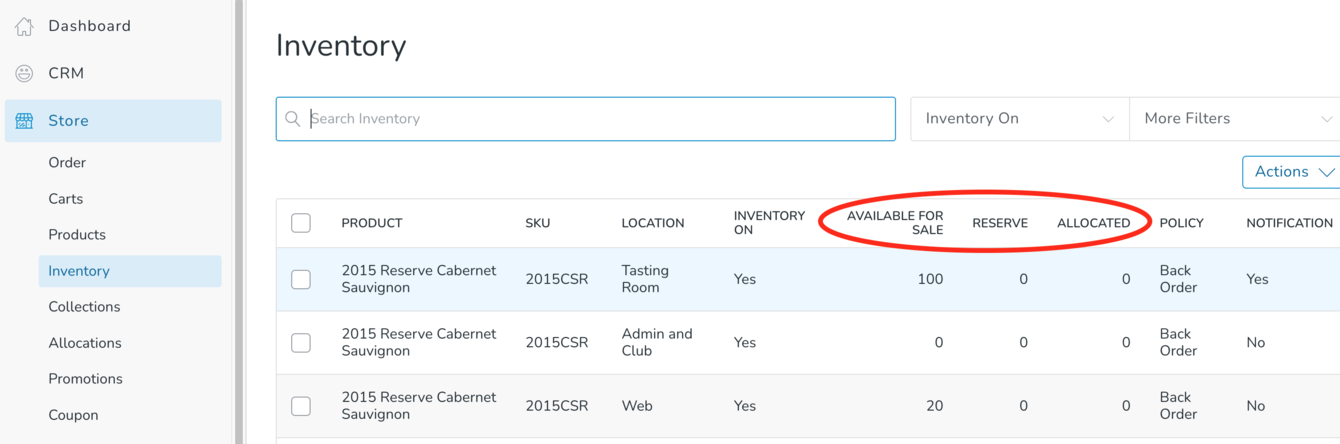Viewport: 1340px width, 444px height.
Task: Click the INVENTORY ON column header
Action: point(769,223)
